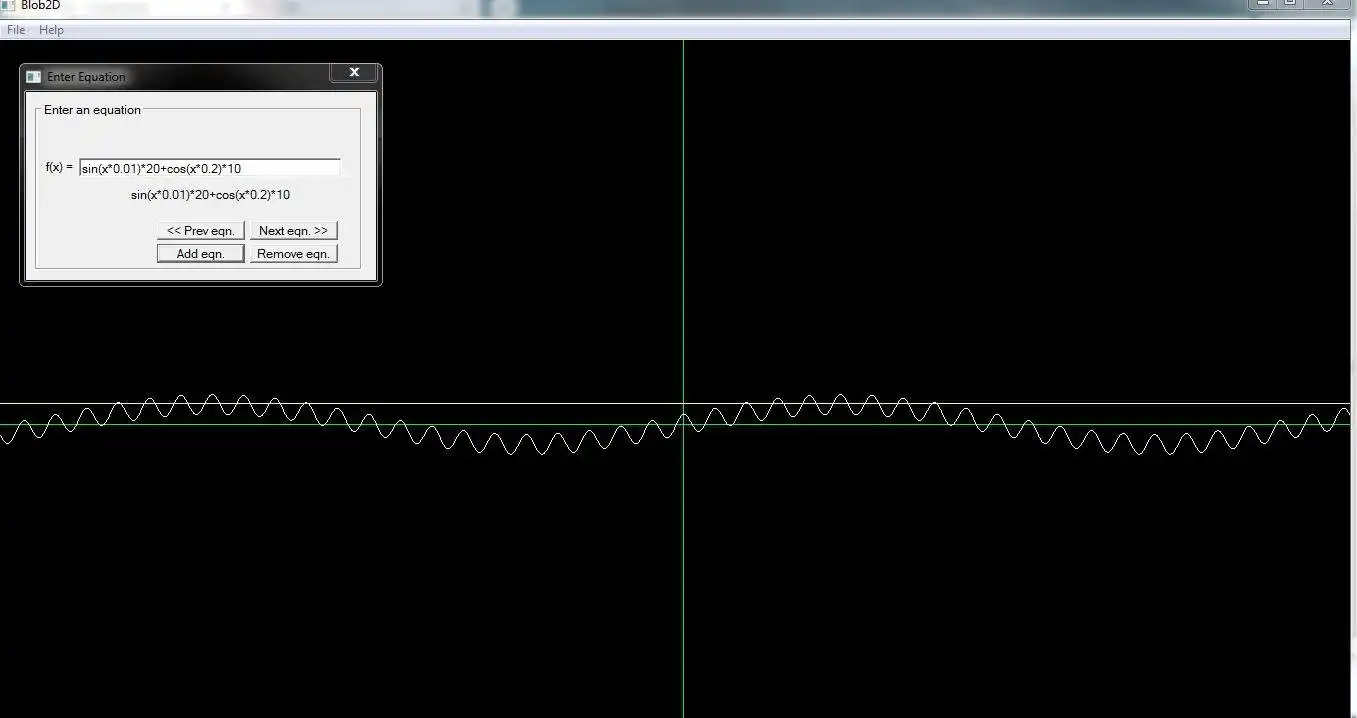The image size is (1357, 718).
Task: Click the f(x) equation input field
Action: point(210,168)
